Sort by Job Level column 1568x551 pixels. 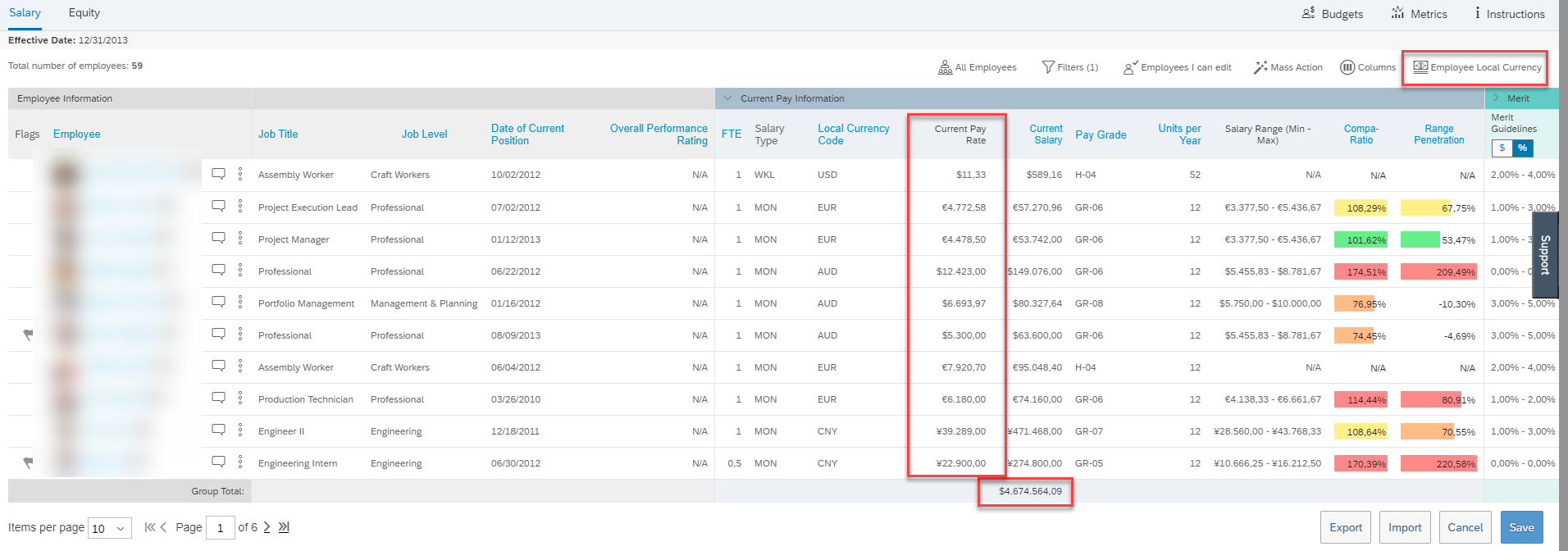[425, 134]
